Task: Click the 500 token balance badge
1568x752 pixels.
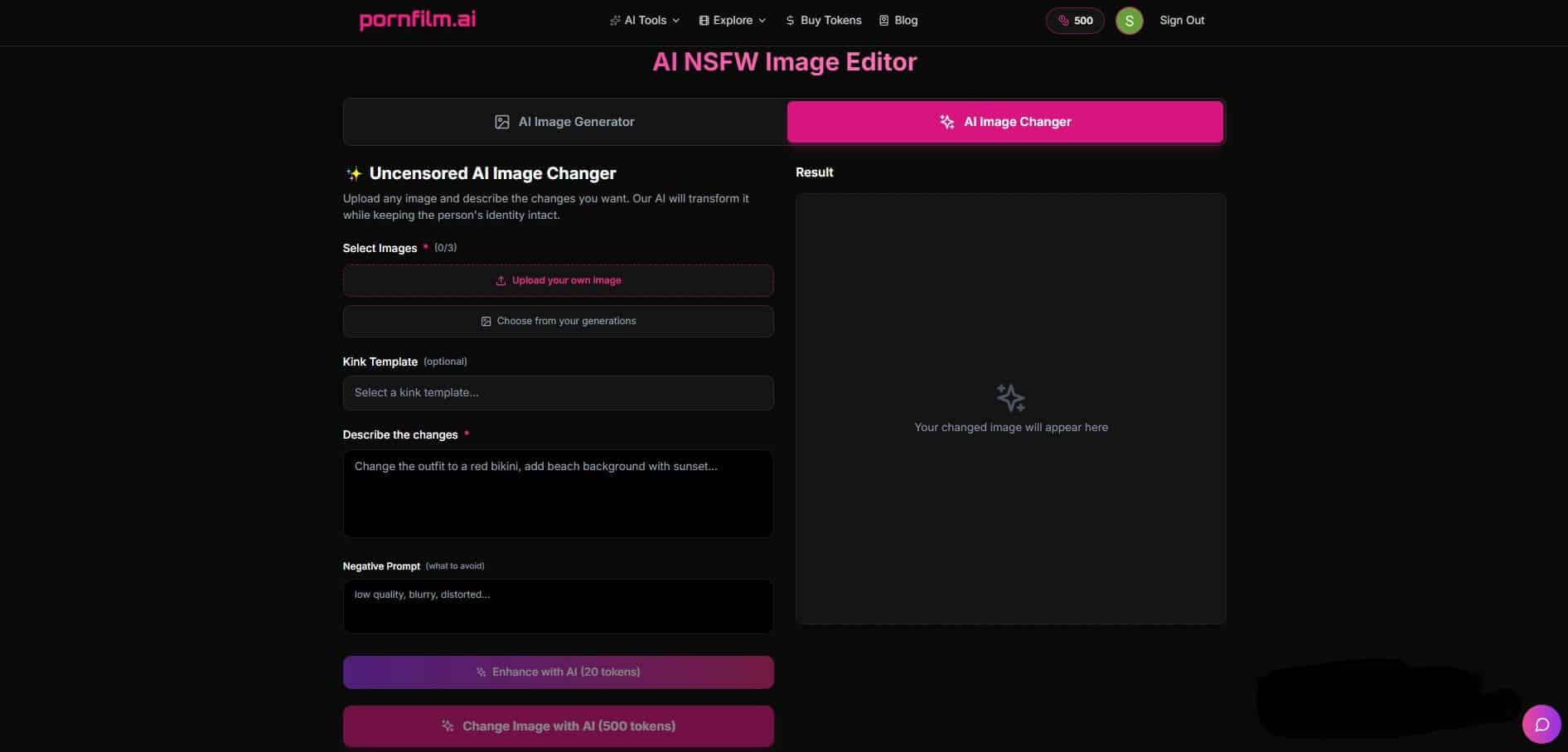Action: click(1075, 21)
